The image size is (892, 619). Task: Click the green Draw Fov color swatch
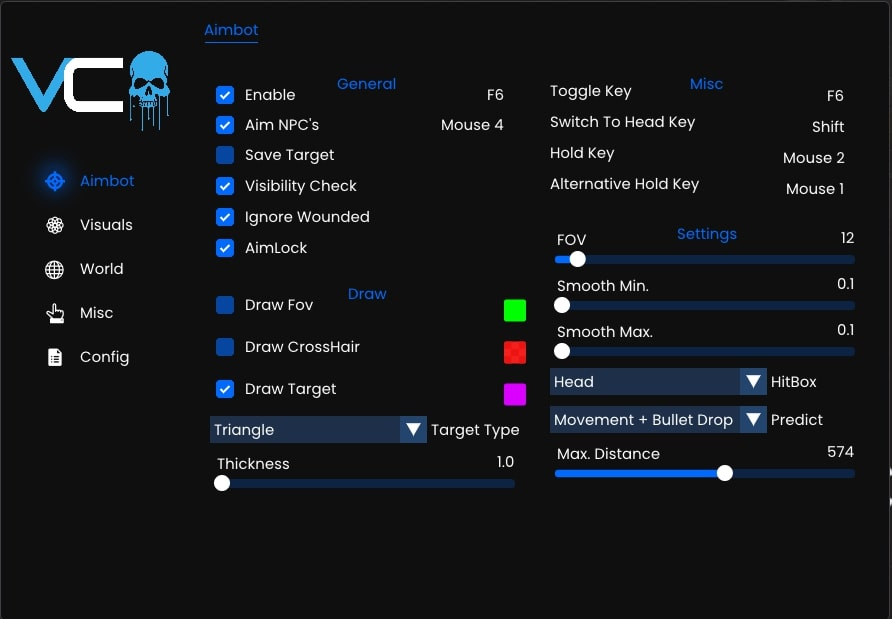click(x=515, y=311)
